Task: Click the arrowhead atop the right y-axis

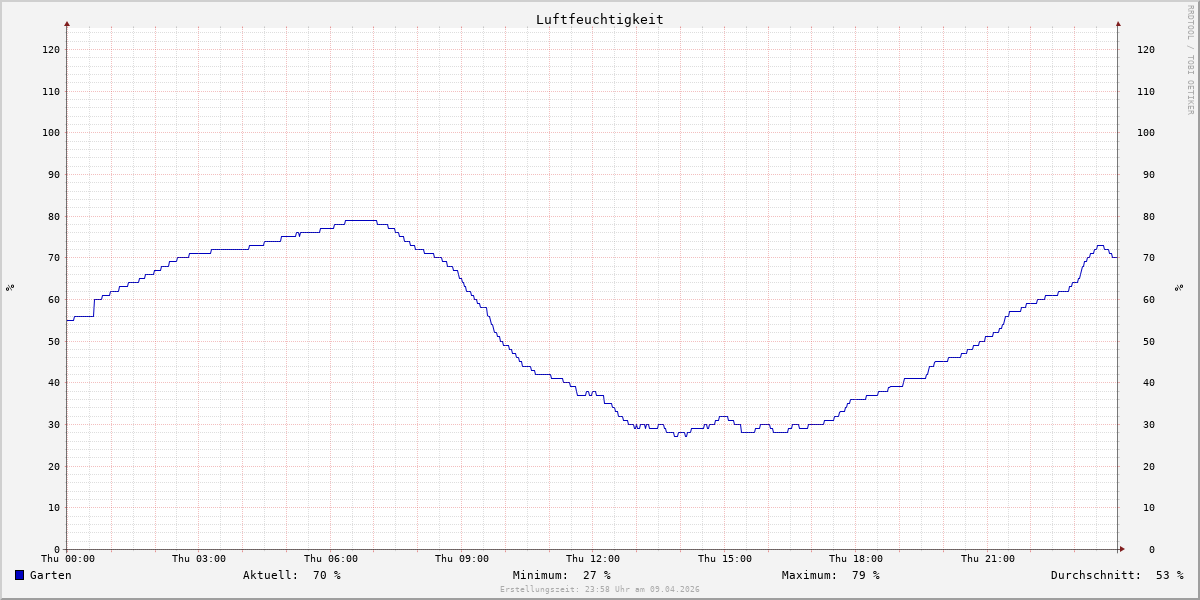Action: point(1118,23)
